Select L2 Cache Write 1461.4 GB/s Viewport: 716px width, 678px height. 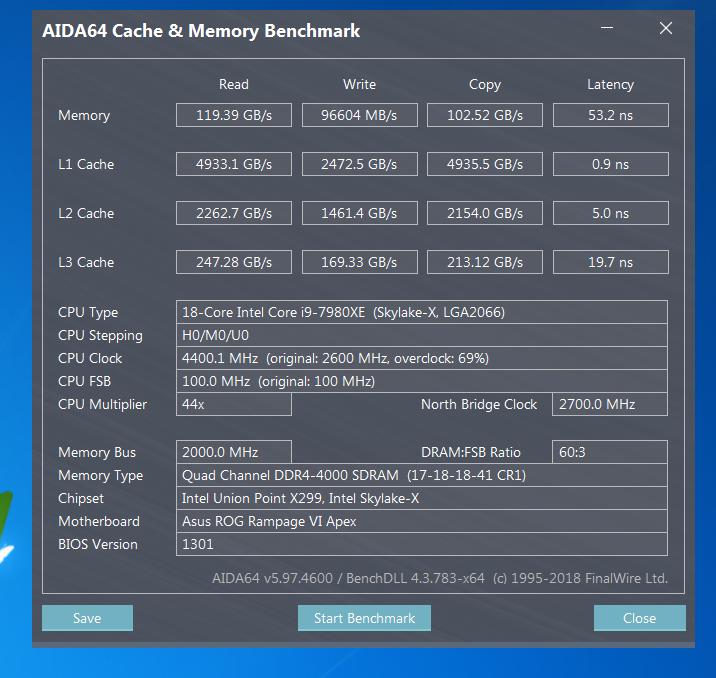(359, 213)
